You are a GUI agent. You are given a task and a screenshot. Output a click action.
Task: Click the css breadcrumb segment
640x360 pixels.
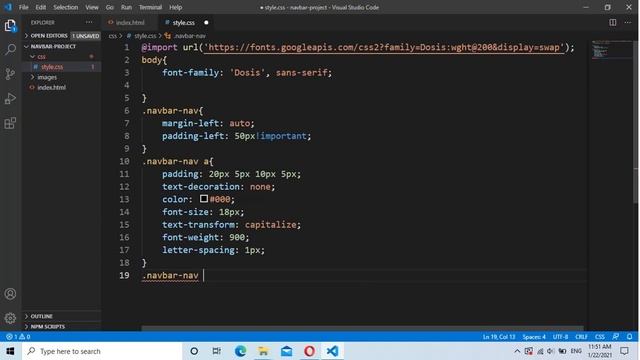tap(113, 36)
